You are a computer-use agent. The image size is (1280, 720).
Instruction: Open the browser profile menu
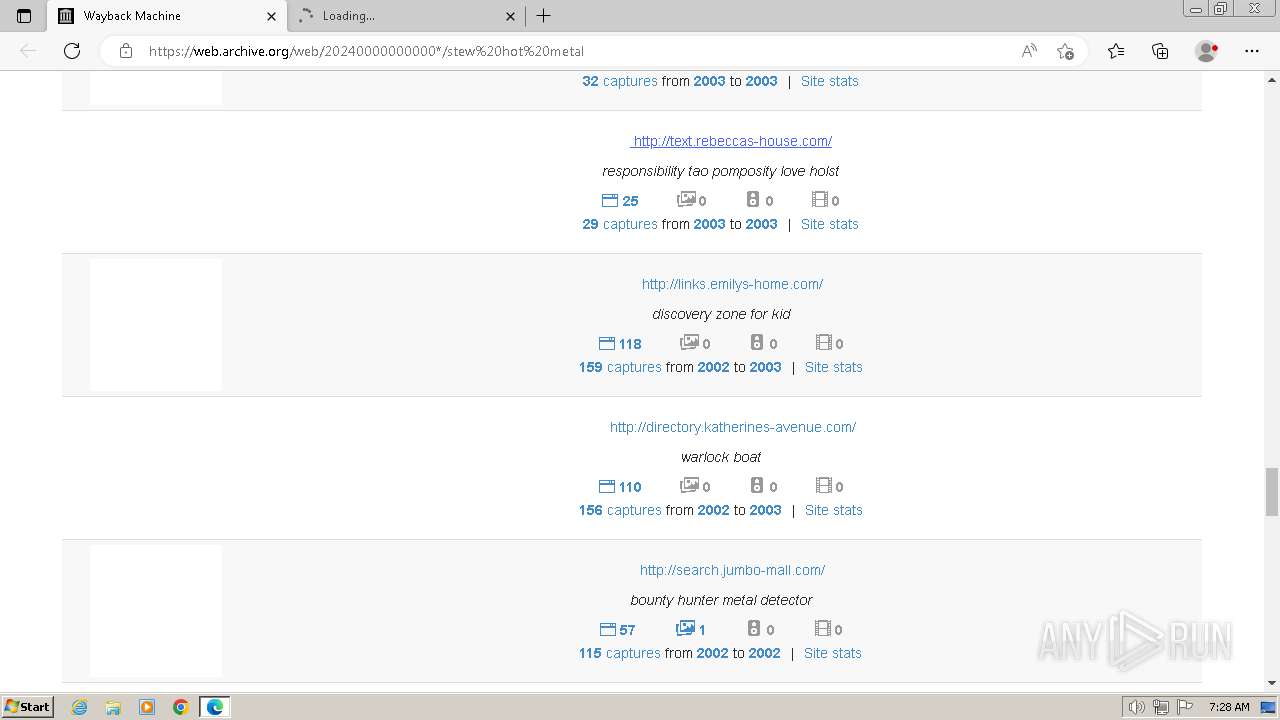coord(1207,51)
